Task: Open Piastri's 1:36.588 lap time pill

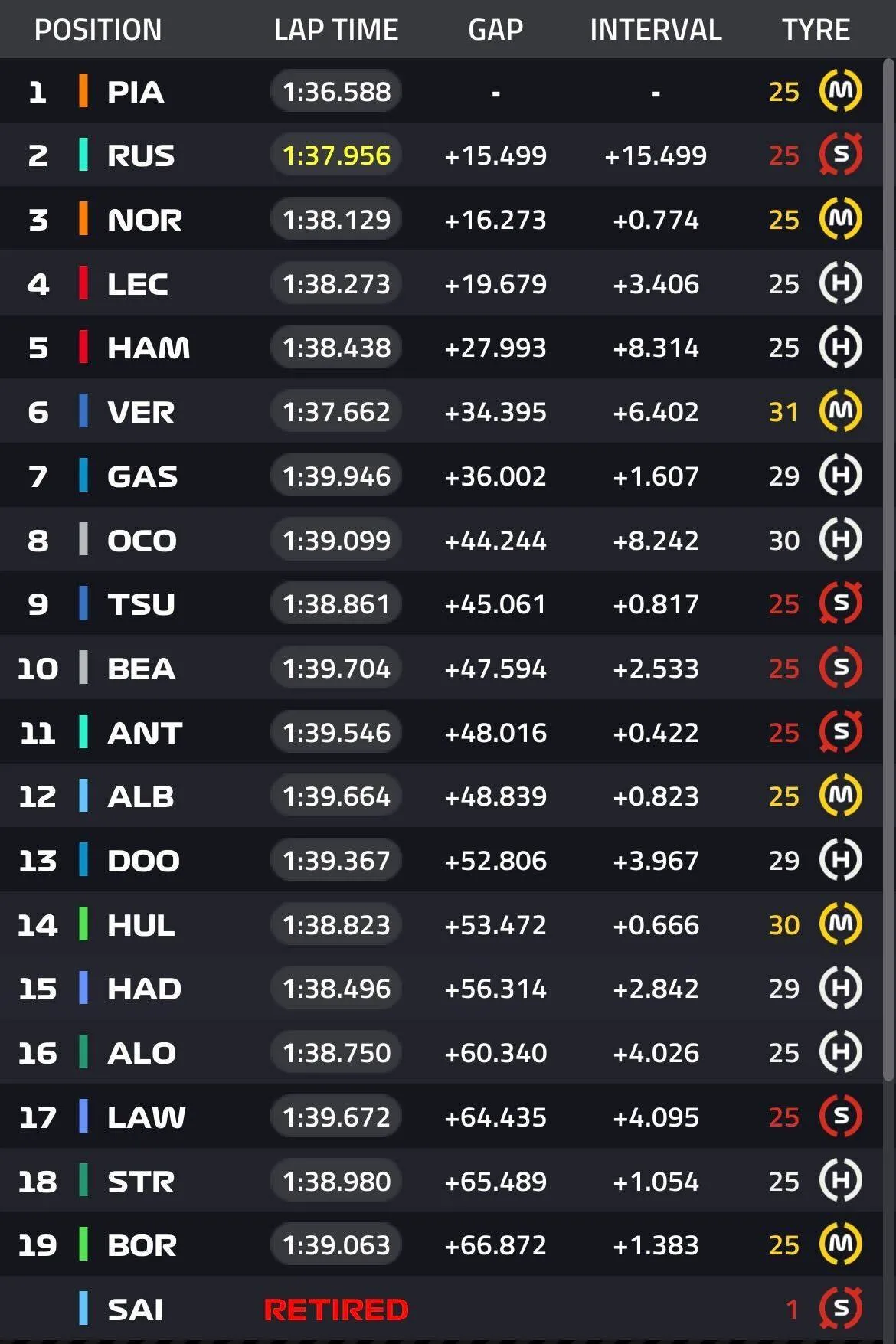Action: [x=336, y=92]
